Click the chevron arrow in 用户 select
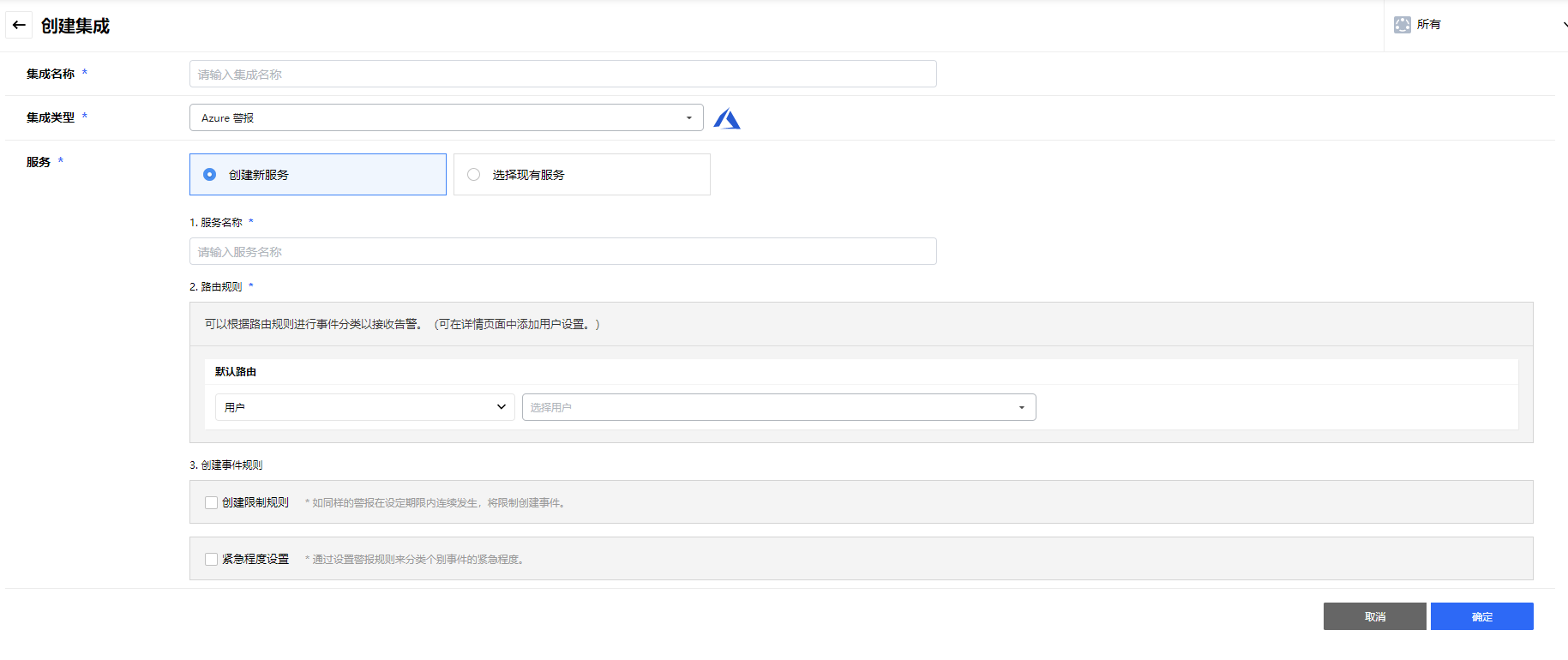The width and height of the screenshot is (1568, 660). point(502,407)
